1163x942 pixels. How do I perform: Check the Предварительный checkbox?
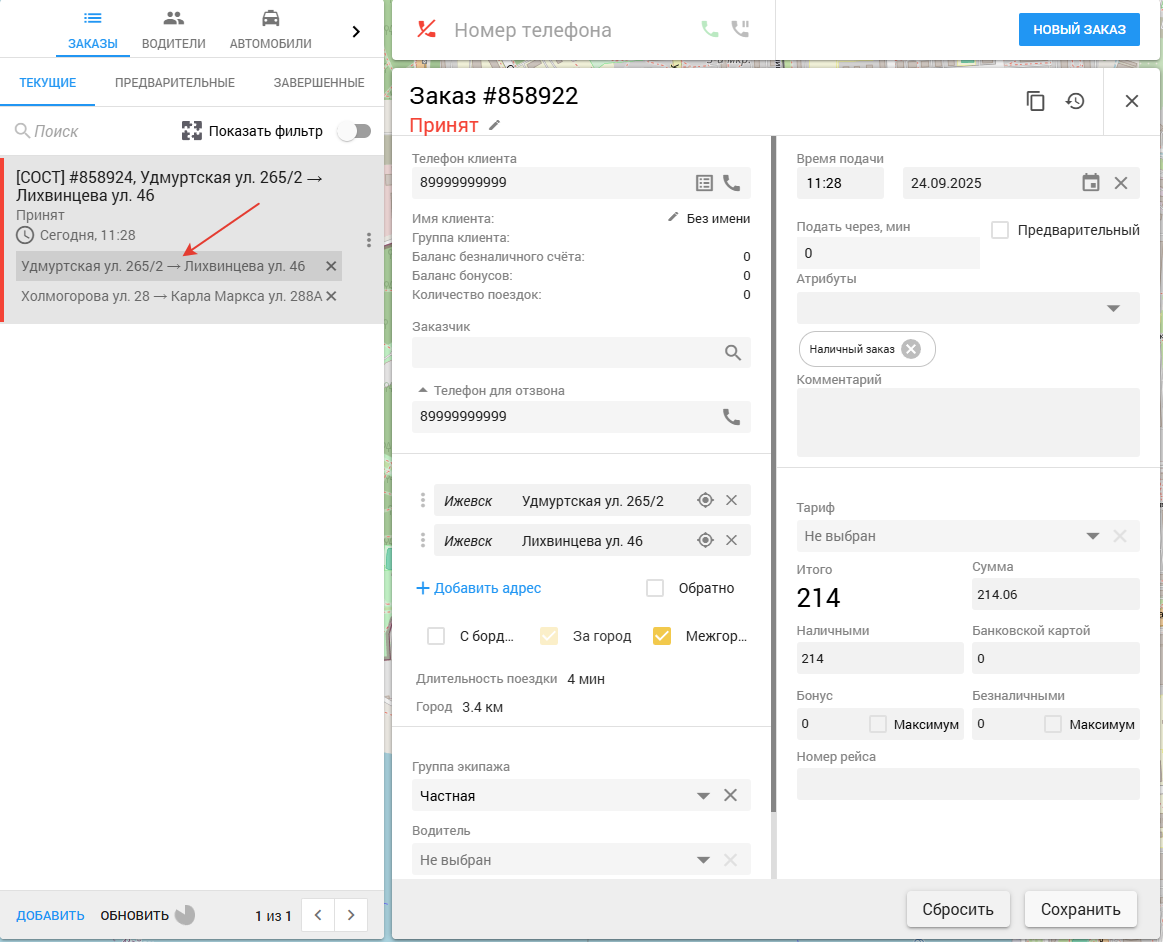(x=1000, y=230)
